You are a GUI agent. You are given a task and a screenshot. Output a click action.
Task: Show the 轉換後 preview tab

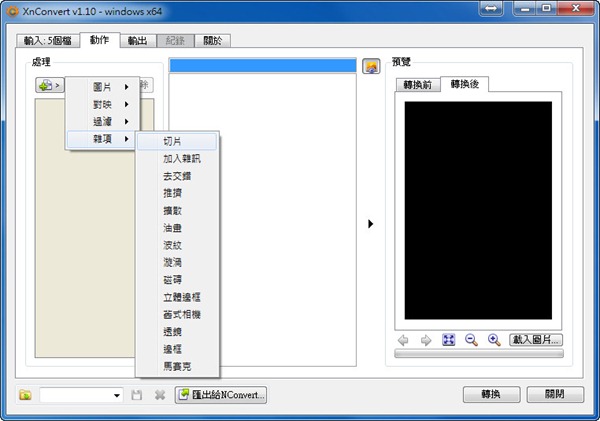tap(465, 84)
